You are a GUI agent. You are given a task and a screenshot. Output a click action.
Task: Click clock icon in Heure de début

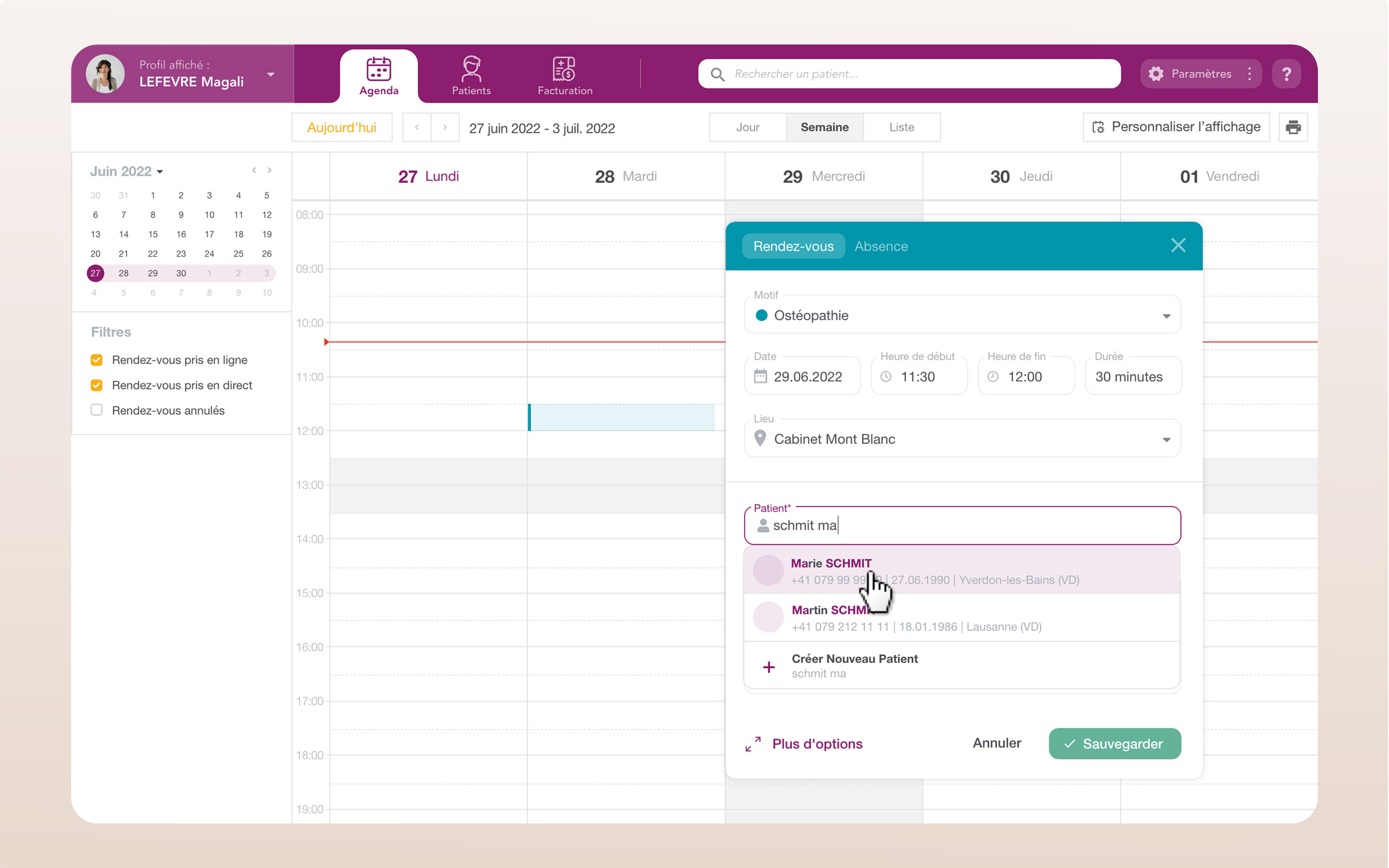(x=886, y=376)
